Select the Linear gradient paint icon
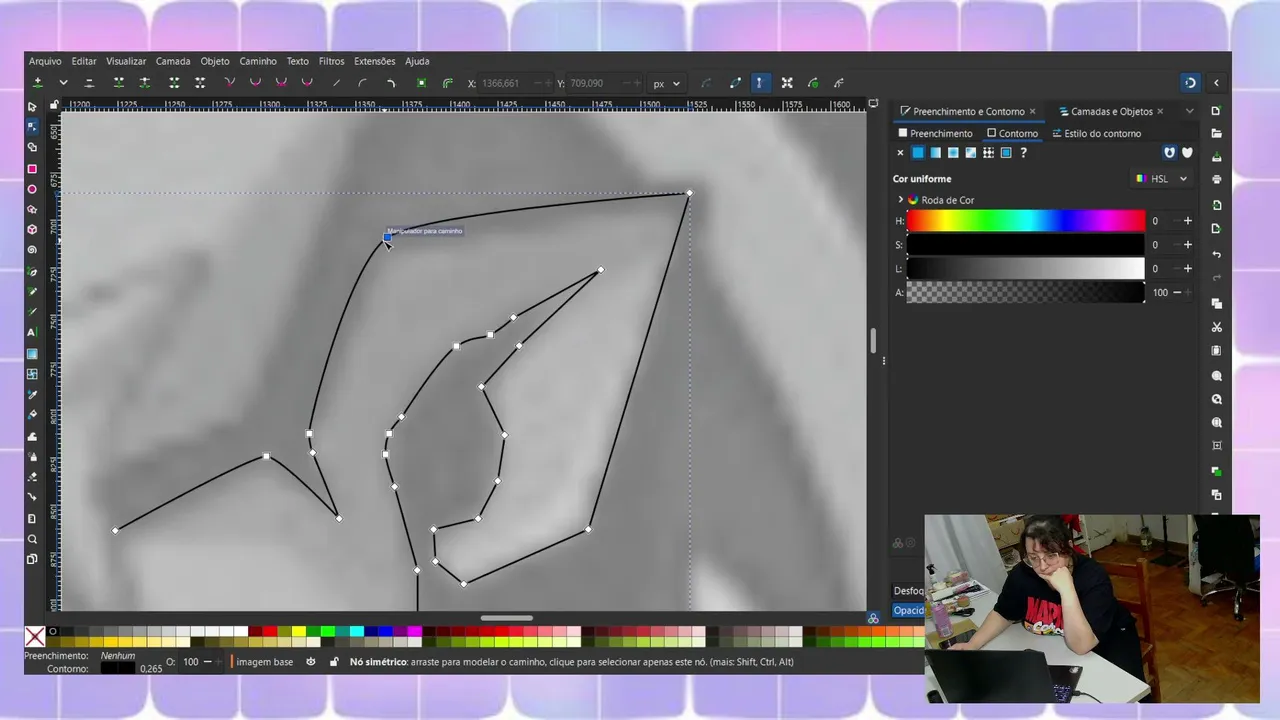 click(x=935, y=153)
